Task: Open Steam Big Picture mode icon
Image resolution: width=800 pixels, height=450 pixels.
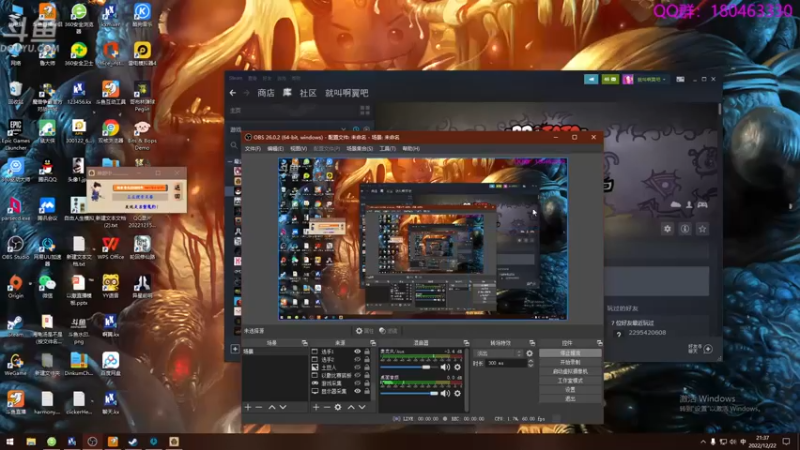Action: point(680,79)
